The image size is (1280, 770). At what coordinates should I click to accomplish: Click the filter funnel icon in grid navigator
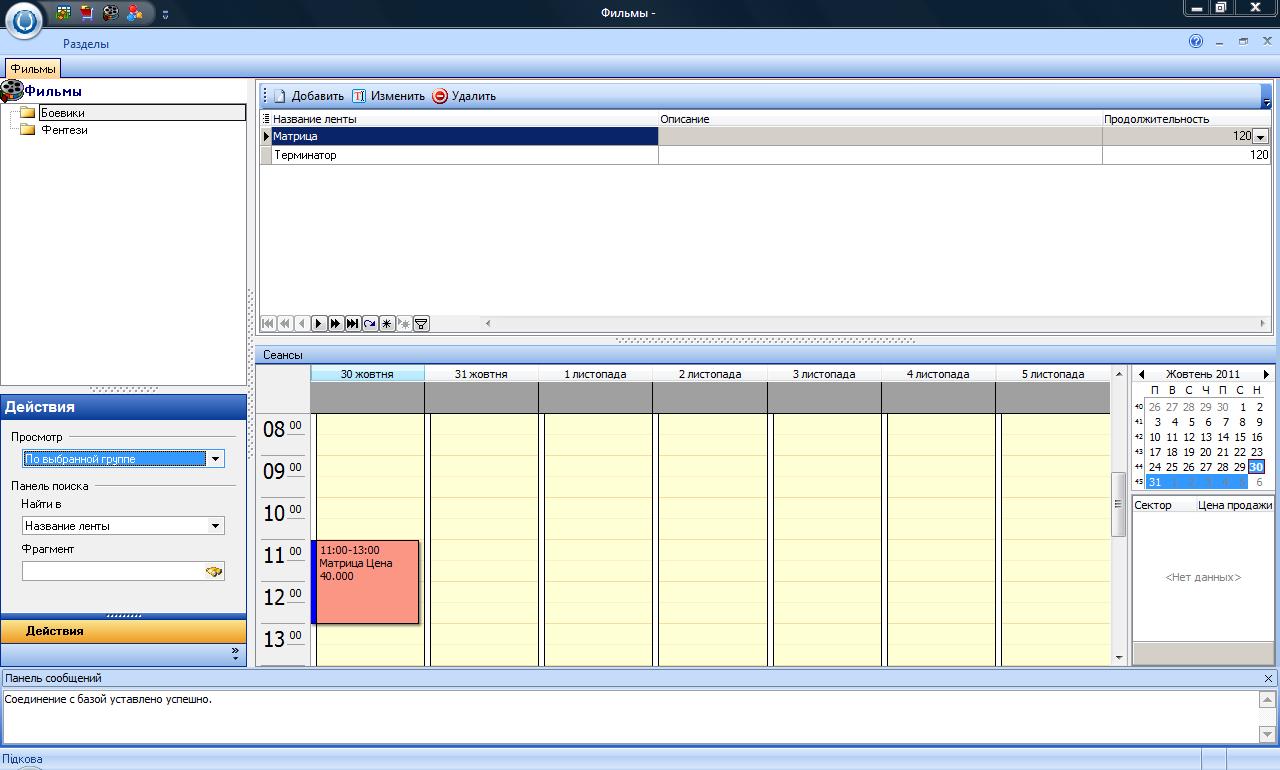421,323
